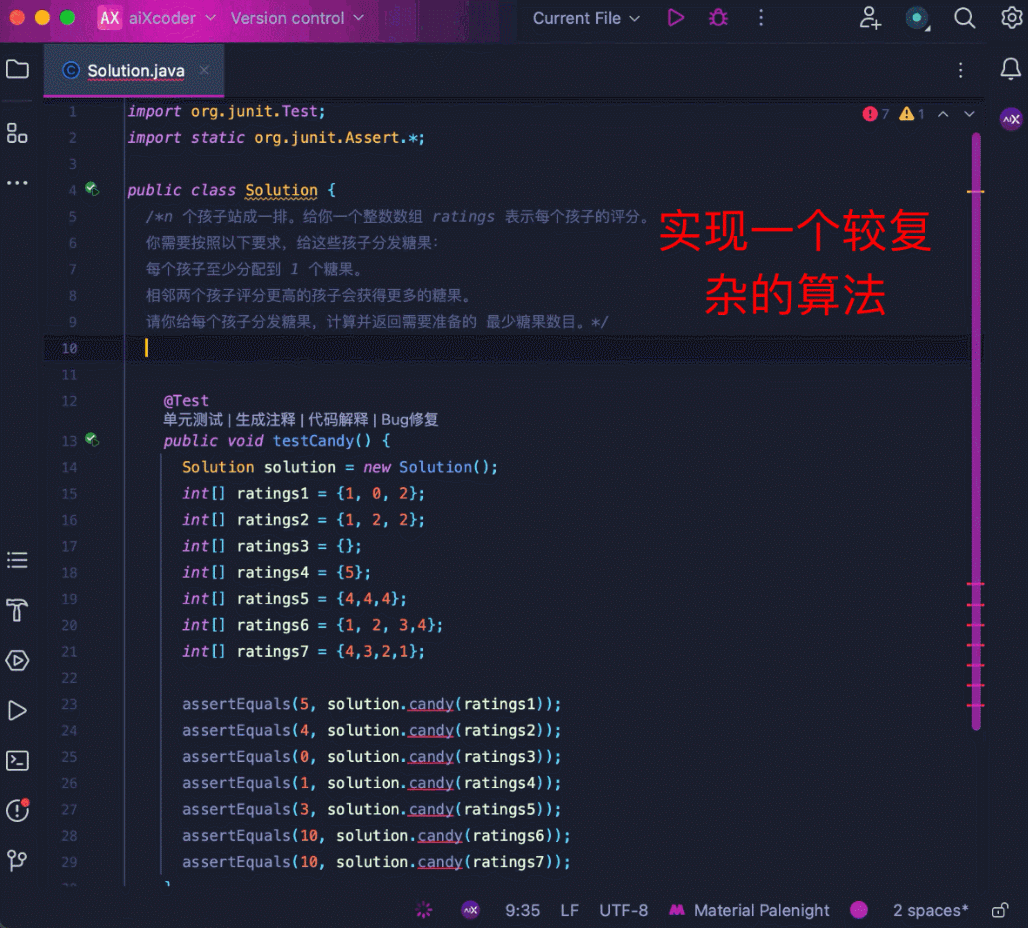Open Code With Me add-user icon

[x=869, y=18]
